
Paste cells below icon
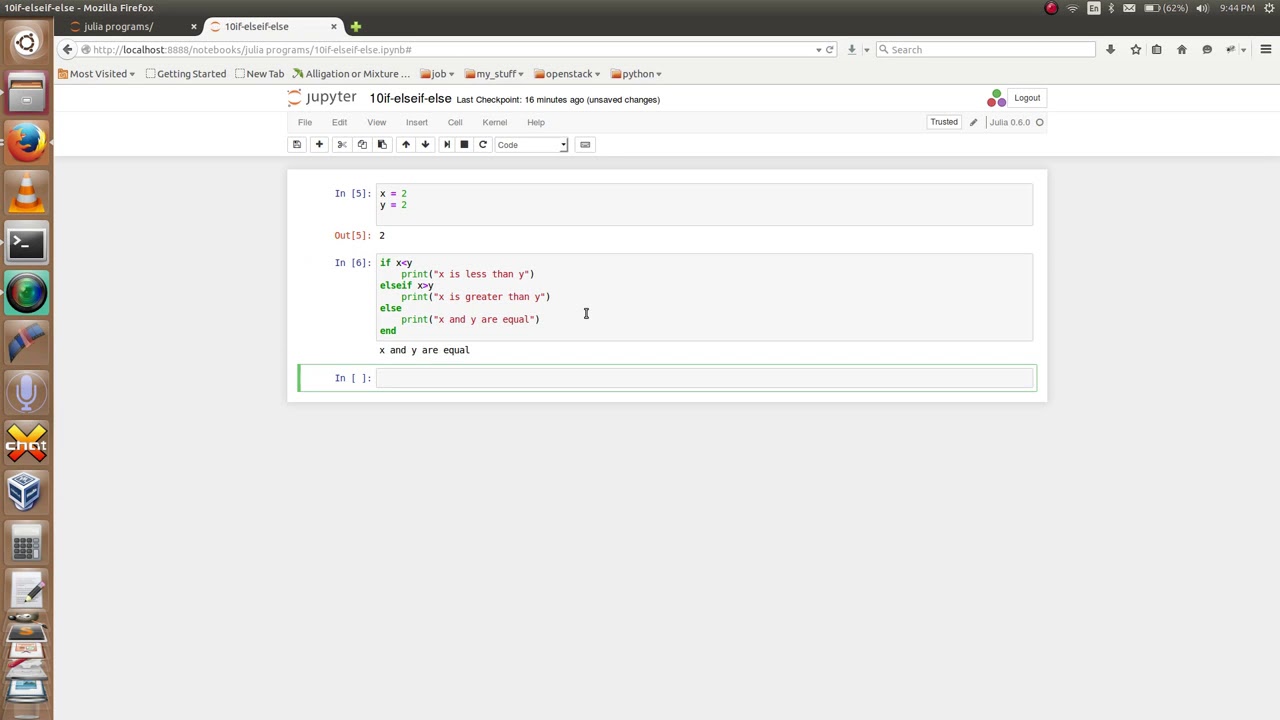(382, 145)
